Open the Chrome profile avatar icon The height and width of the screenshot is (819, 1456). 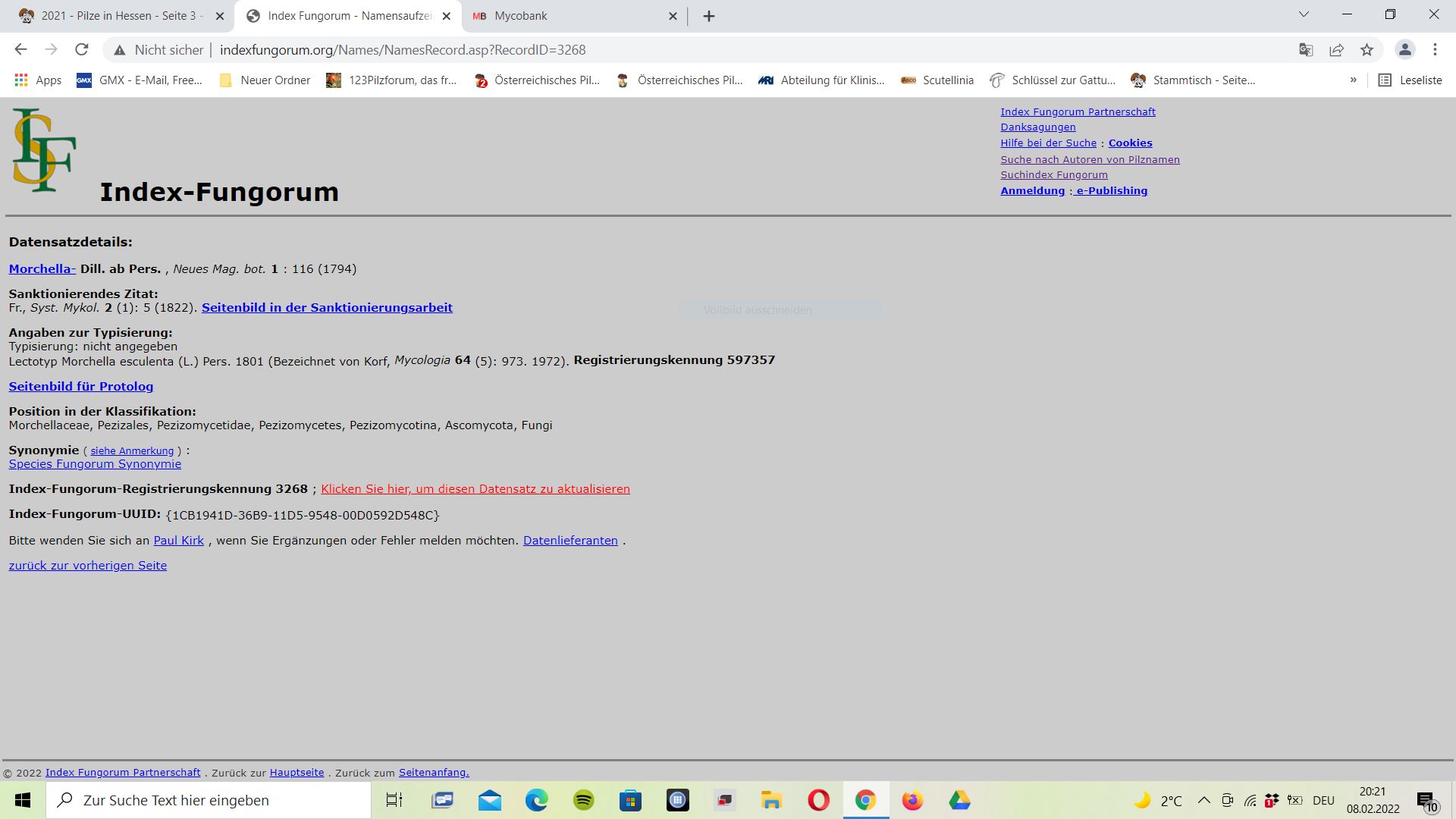(x=1404, y=50)
